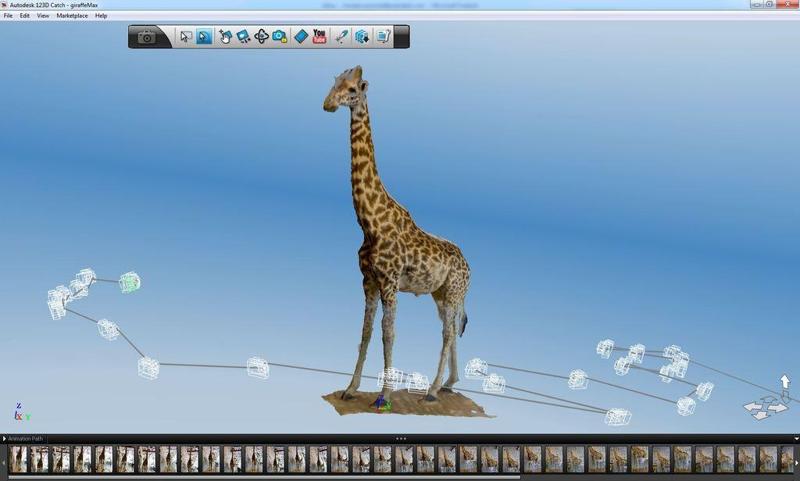This screenshot has width=800, height=481.
Task: Click the gear with down arrow icon
Action: tap(362, 36)
